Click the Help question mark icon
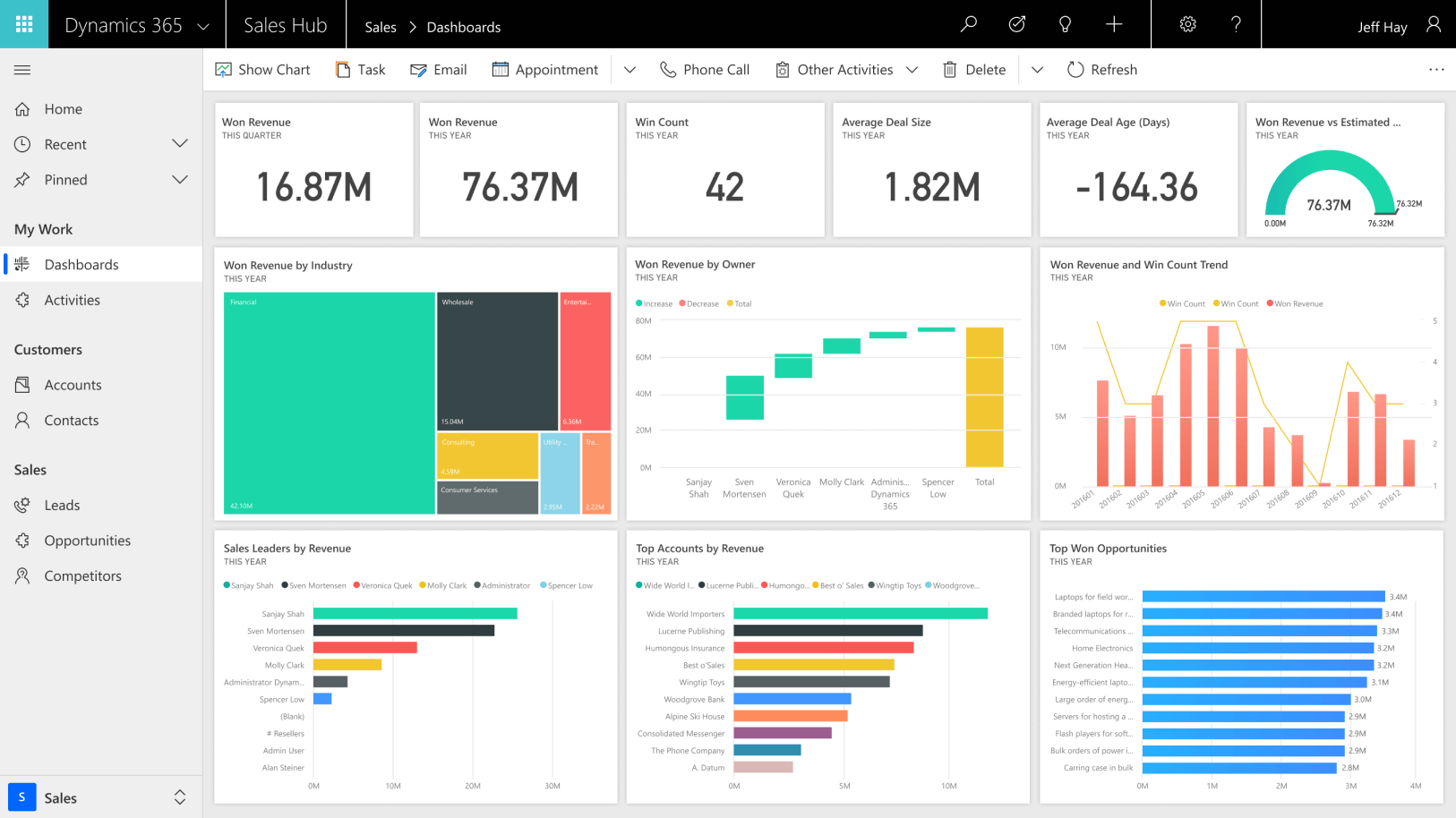This screenshot has width=1456, height=818. [x=1236, y=24]
